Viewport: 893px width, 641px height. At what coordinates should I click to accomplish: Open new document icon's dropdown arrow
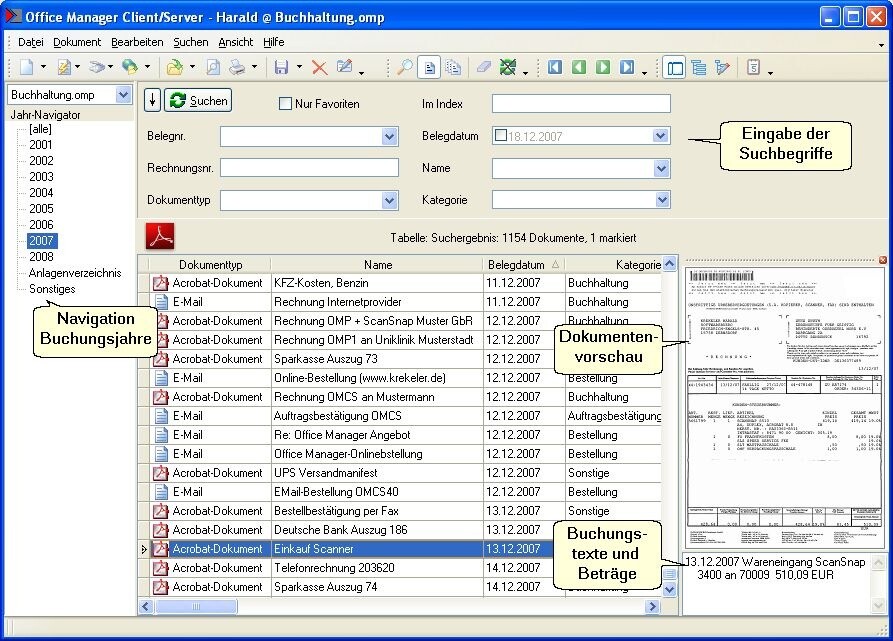[x=43, y=68]
